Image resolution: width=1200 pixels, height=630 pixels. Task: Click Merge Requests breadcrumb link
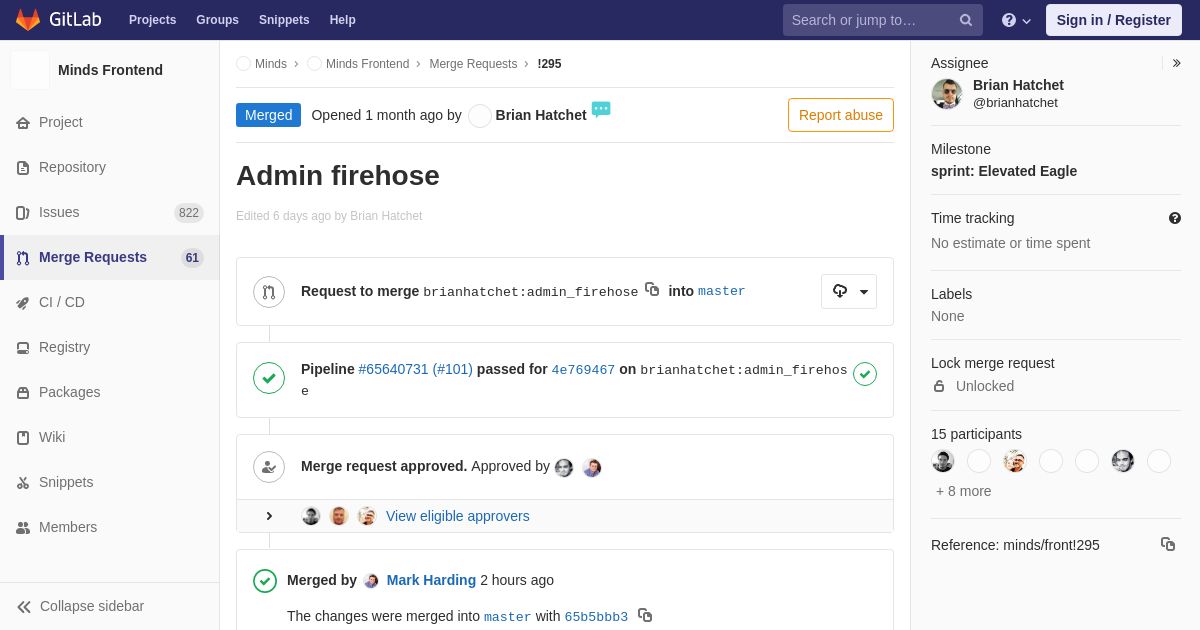pyautogui.click(x=473, y=64)
